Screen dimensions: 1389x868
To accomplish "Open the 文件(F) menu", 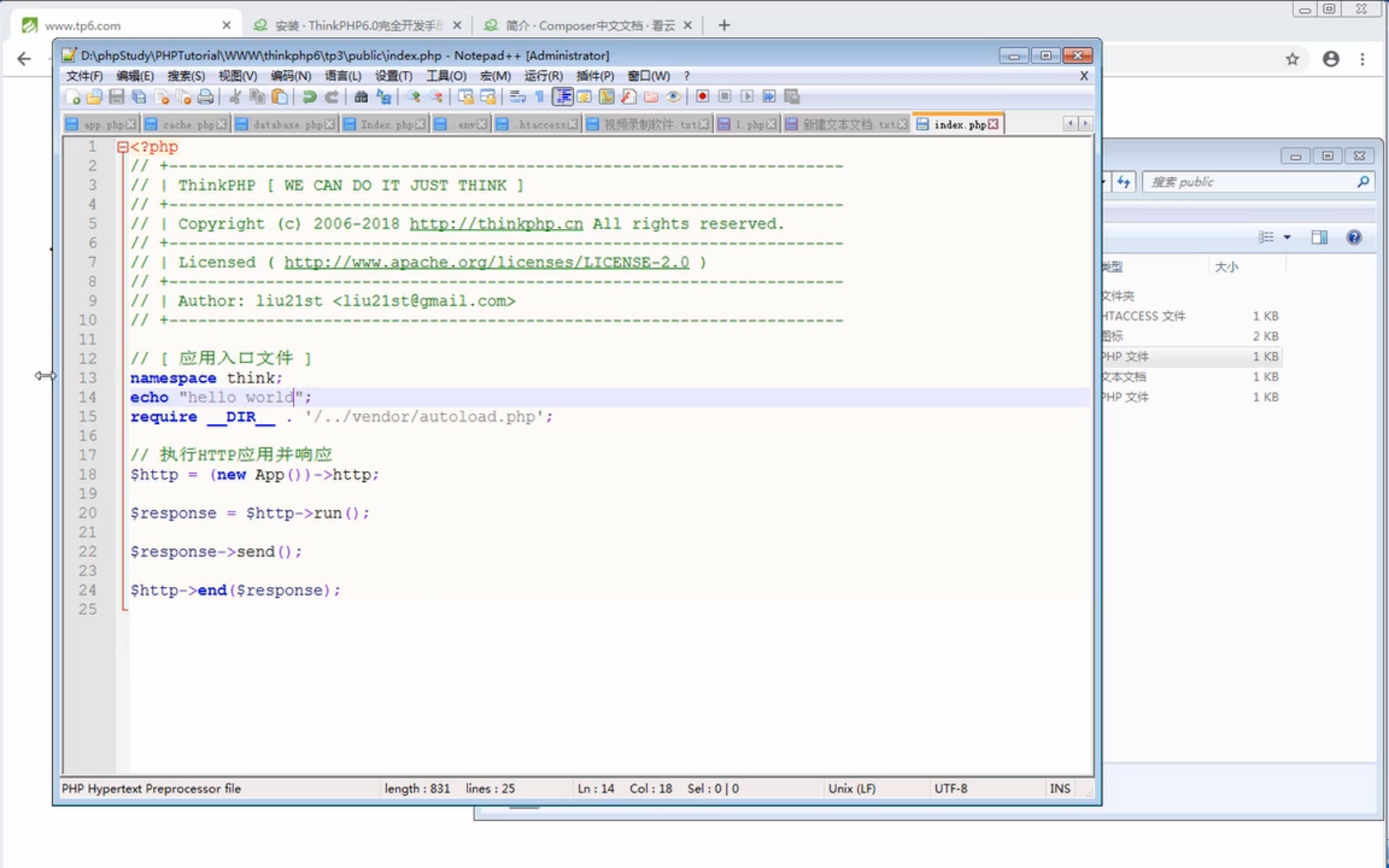I will pos(84,75).
